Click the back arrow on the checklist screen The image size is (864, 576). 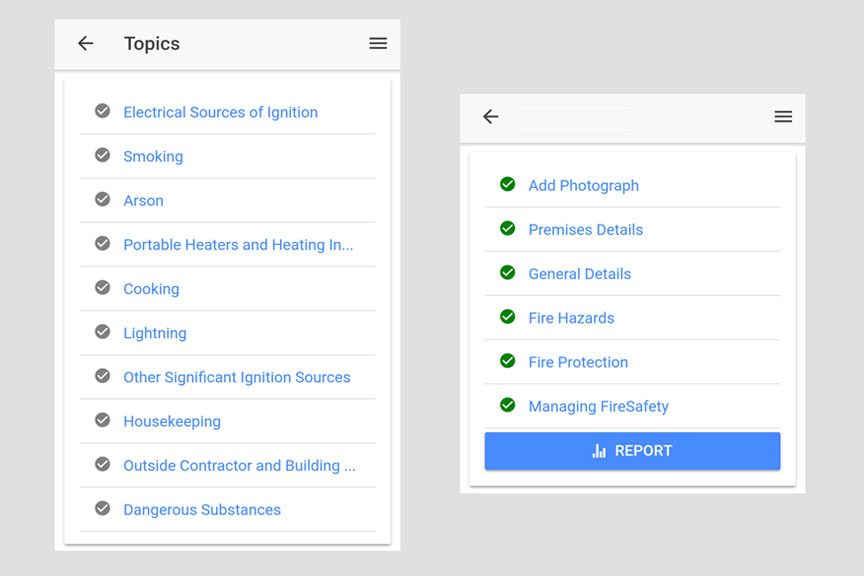pos(490,116)
